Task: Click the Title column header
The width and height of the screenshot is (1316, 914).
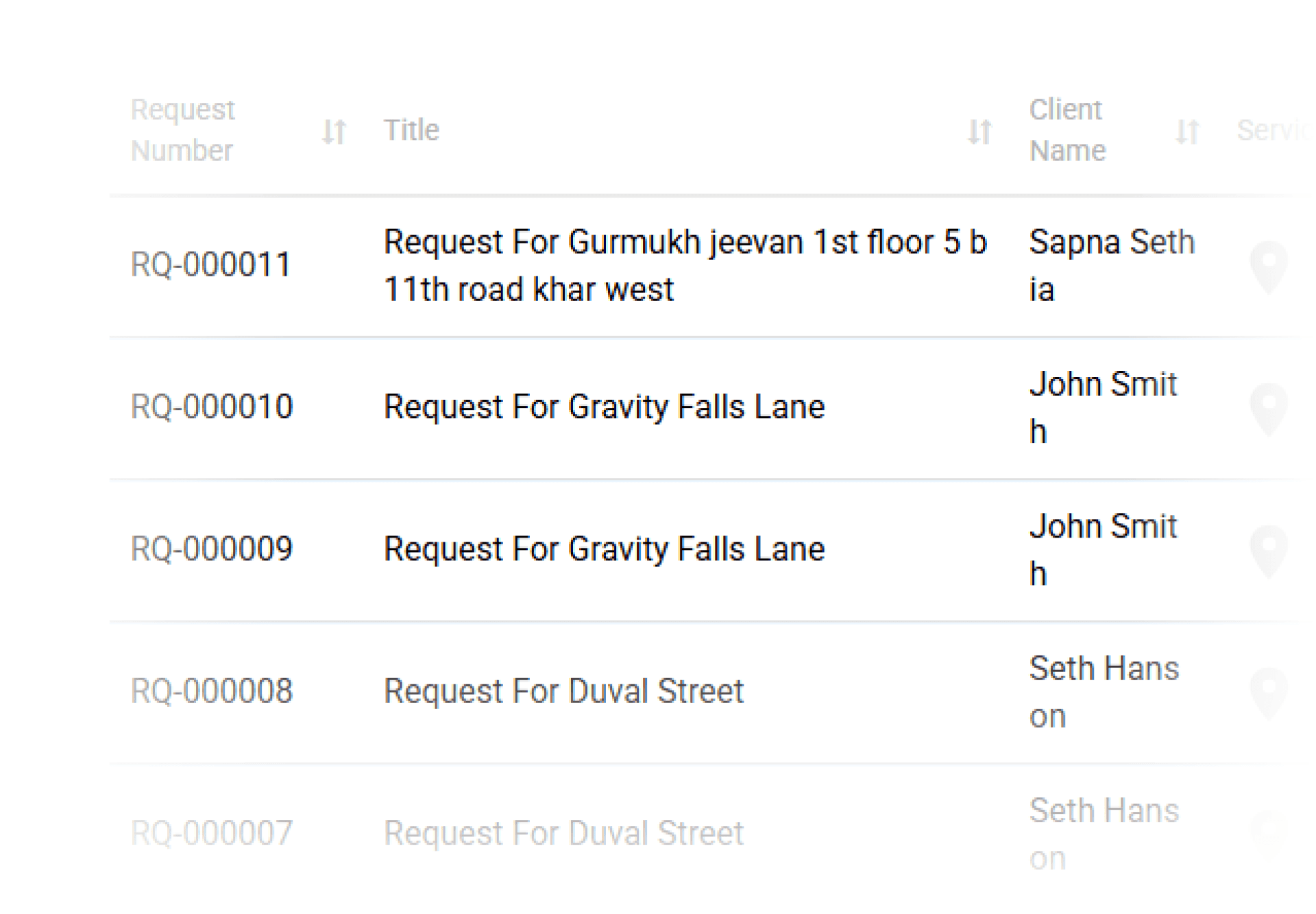Action: pyautogui.click(x=411, y=130)
